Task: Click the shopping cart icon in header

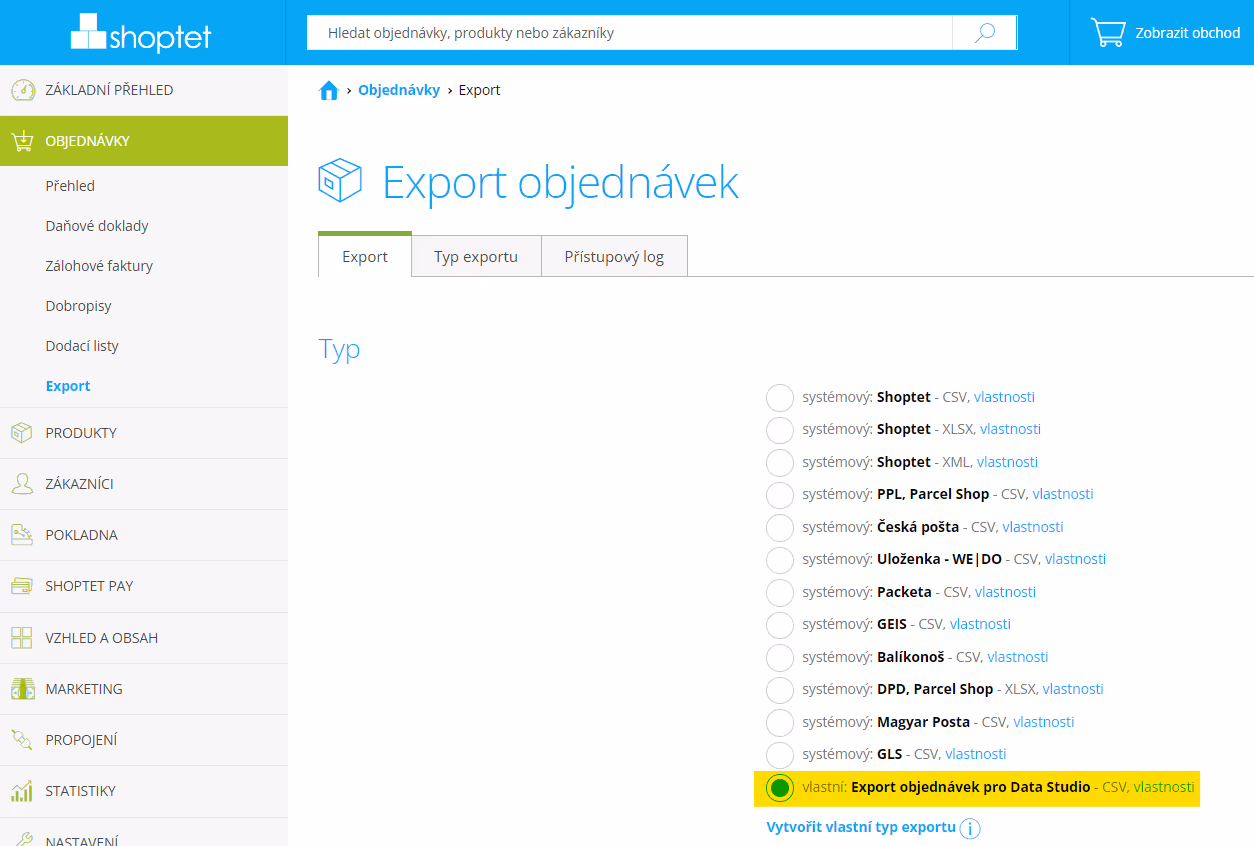Action: (x=1108, y=33)
